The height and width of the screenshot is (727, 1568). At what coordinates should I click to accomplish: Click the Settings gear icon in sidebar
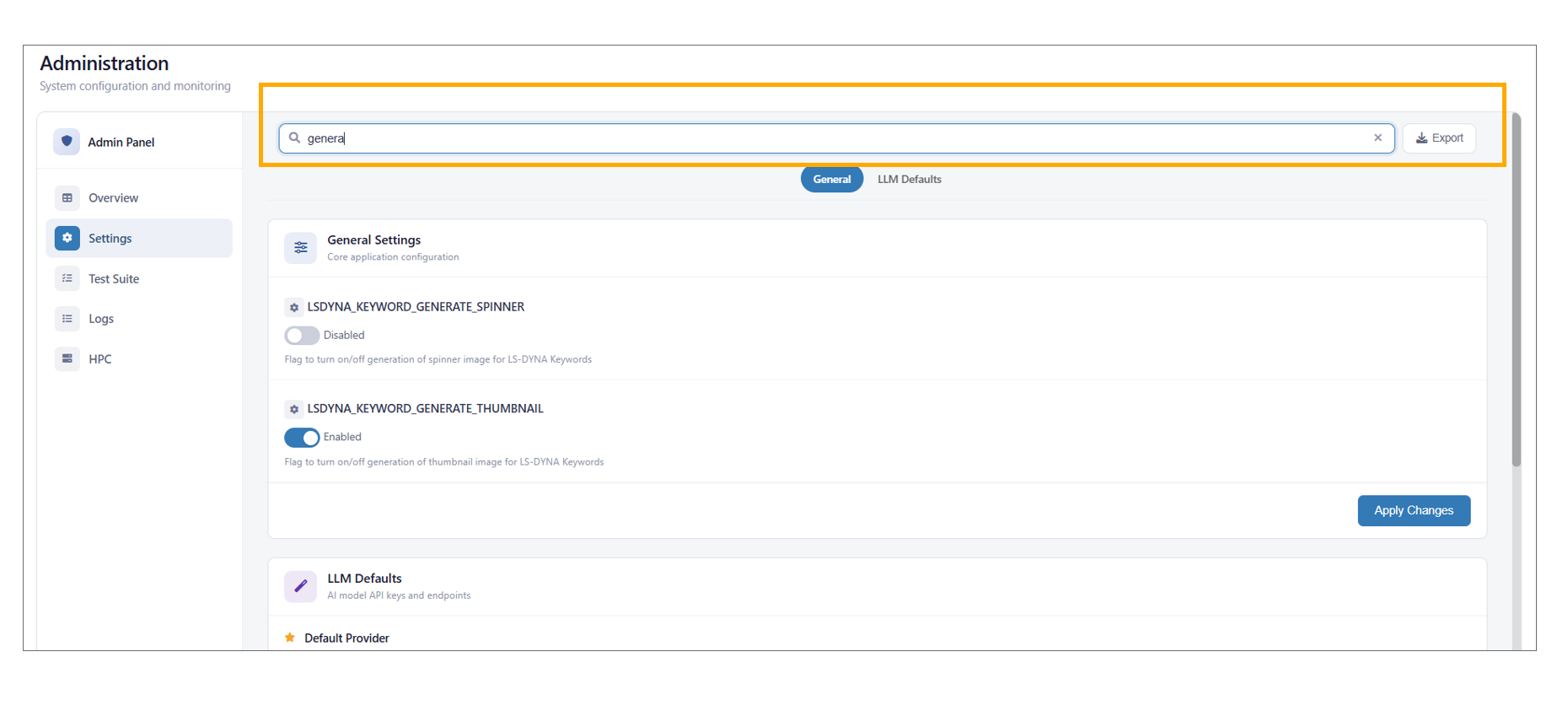coord(67,239)
